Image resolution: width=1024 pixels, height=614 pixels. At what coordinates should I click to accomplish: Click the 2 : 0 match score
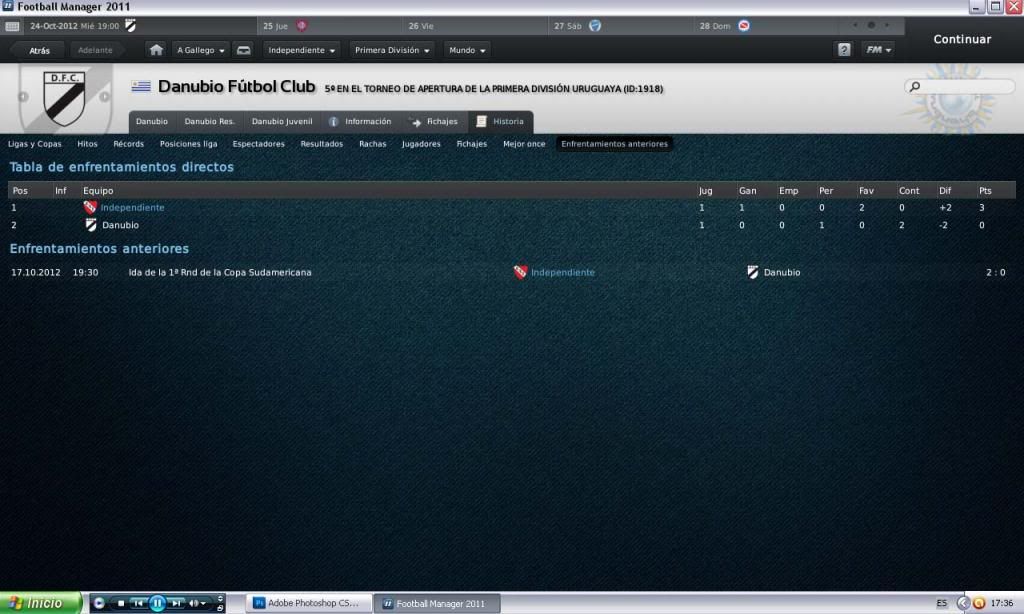tap(995, 272)
